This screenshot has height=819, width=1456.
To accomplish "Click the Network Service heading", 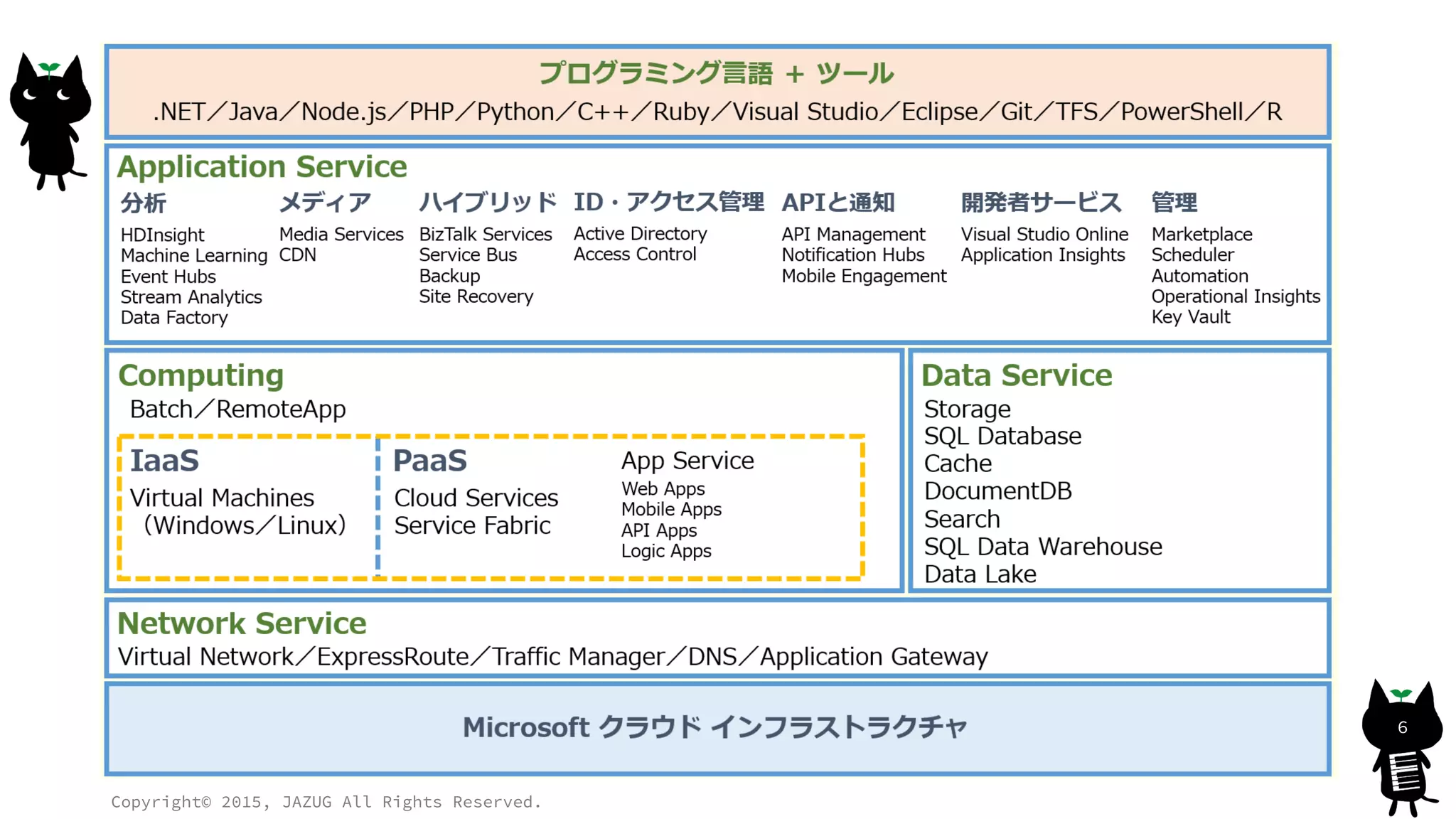I will pyautogui.click(x=242, y=623).
